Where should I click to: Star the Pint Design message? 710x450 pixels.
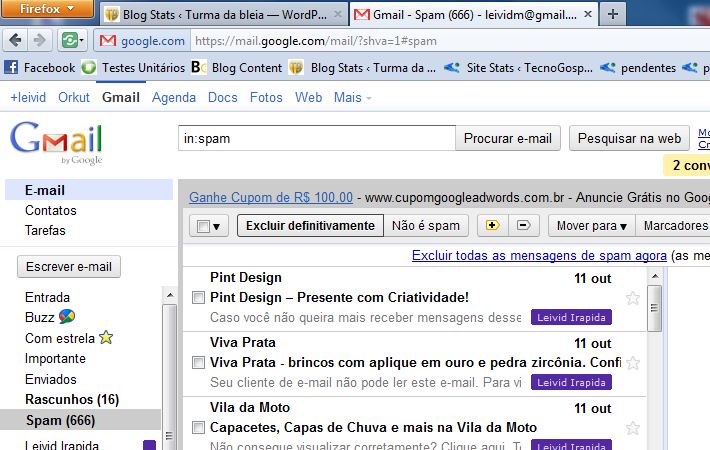[633, 298]
